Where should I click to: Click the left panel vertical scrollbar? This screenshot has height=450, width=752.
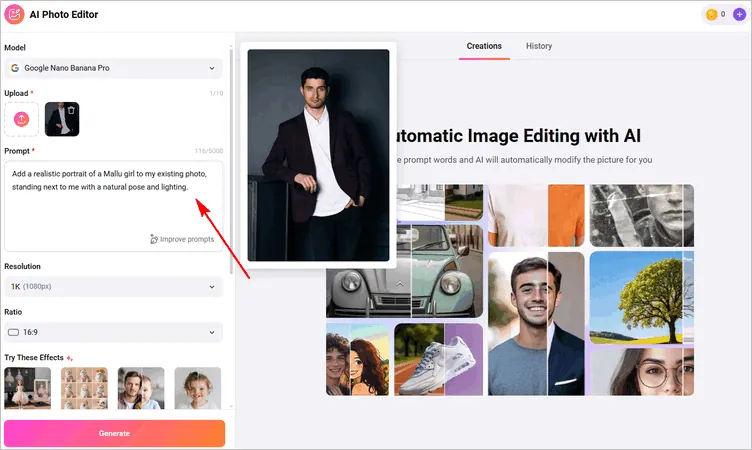pos(232,161)
